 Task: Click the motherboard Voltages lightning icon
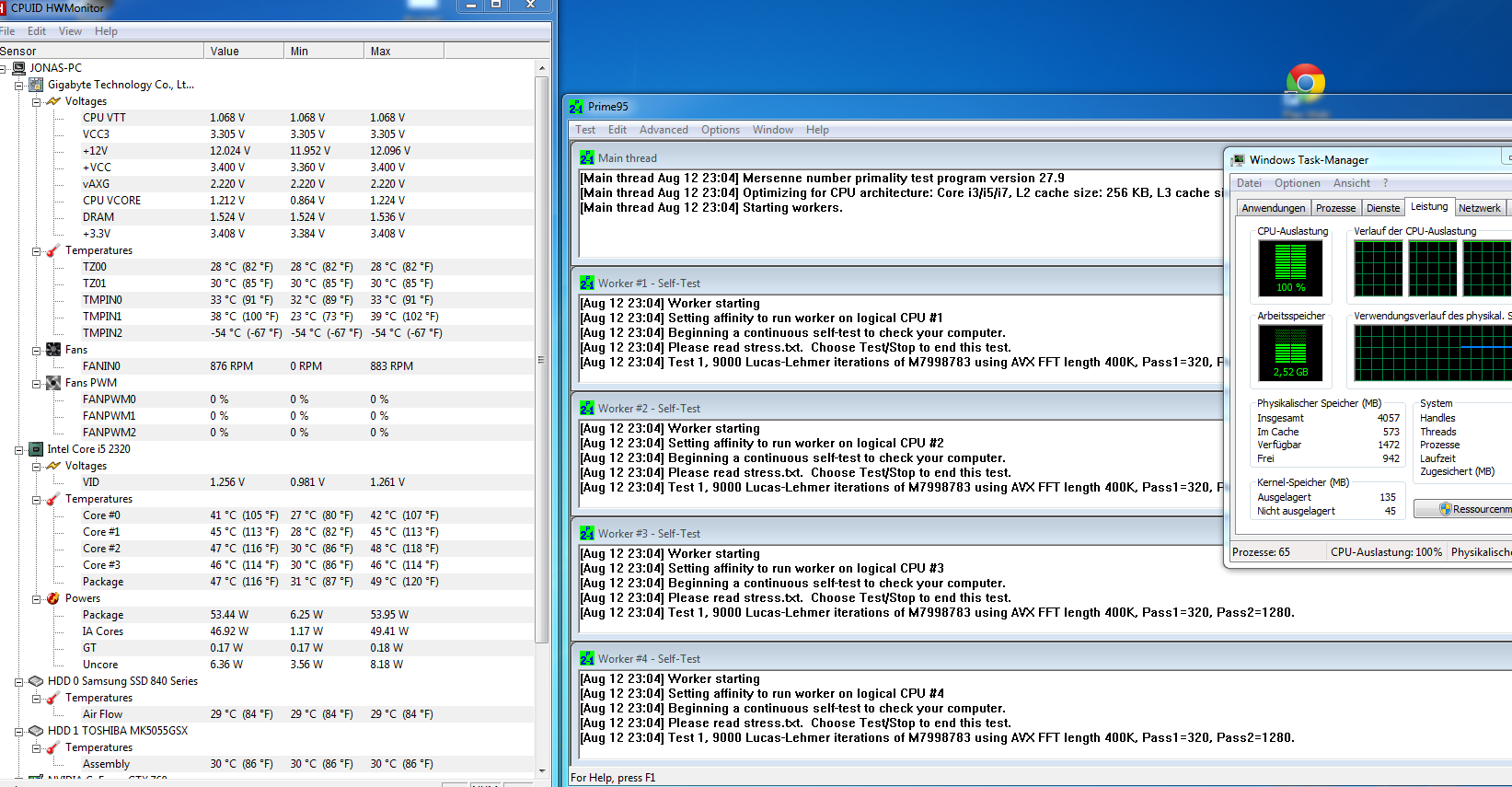[53, 101]
